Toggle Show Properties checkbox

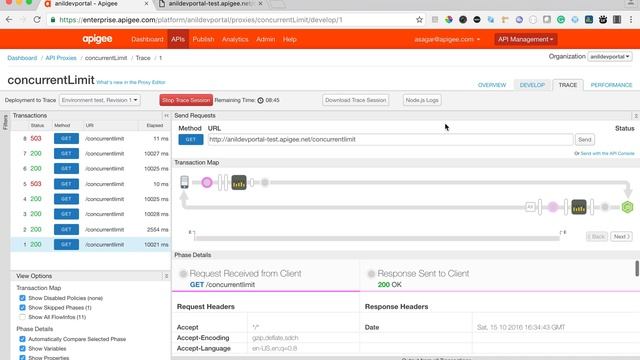[22, 358]
